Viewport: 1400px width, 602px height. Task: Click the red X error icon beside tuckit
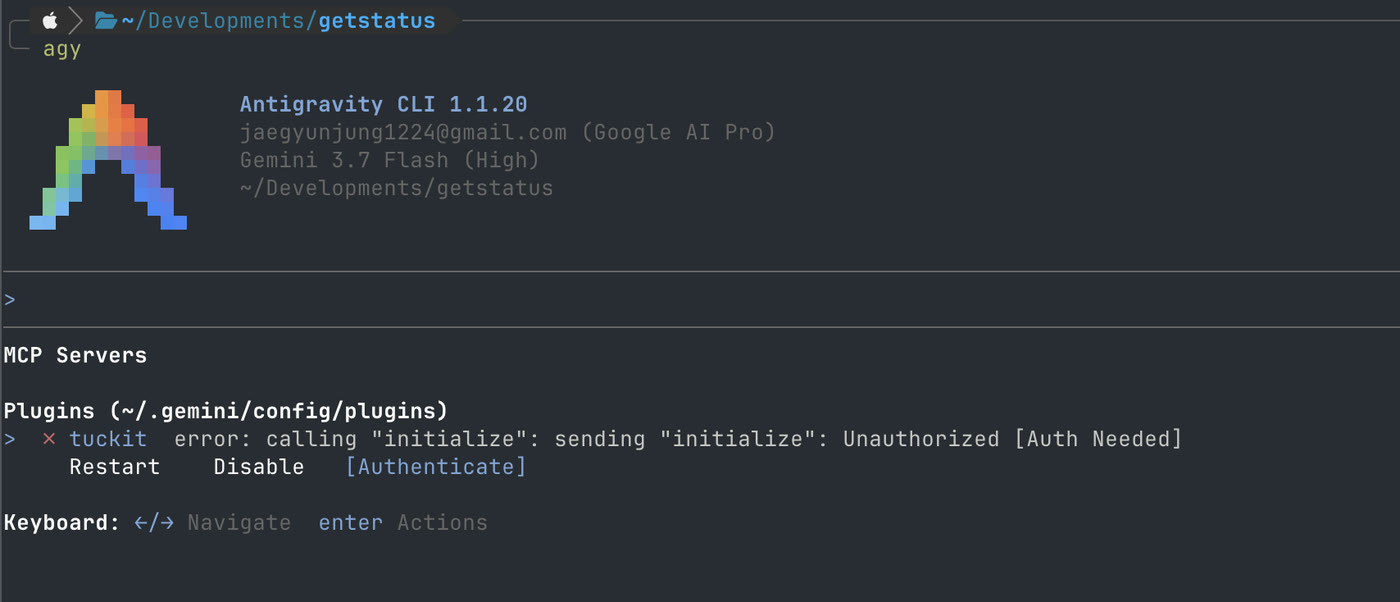coord(49,439)
